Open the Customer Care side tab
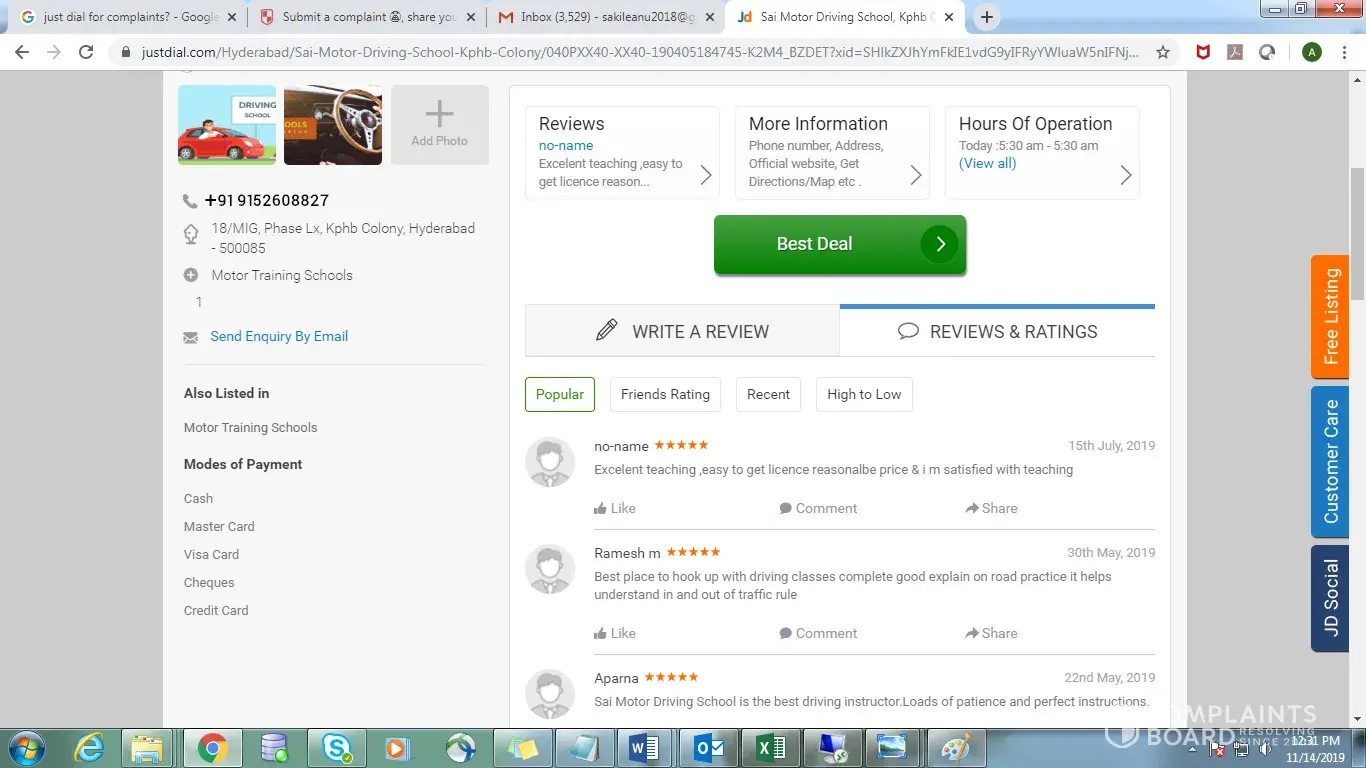 click(x=1330, y=462)
